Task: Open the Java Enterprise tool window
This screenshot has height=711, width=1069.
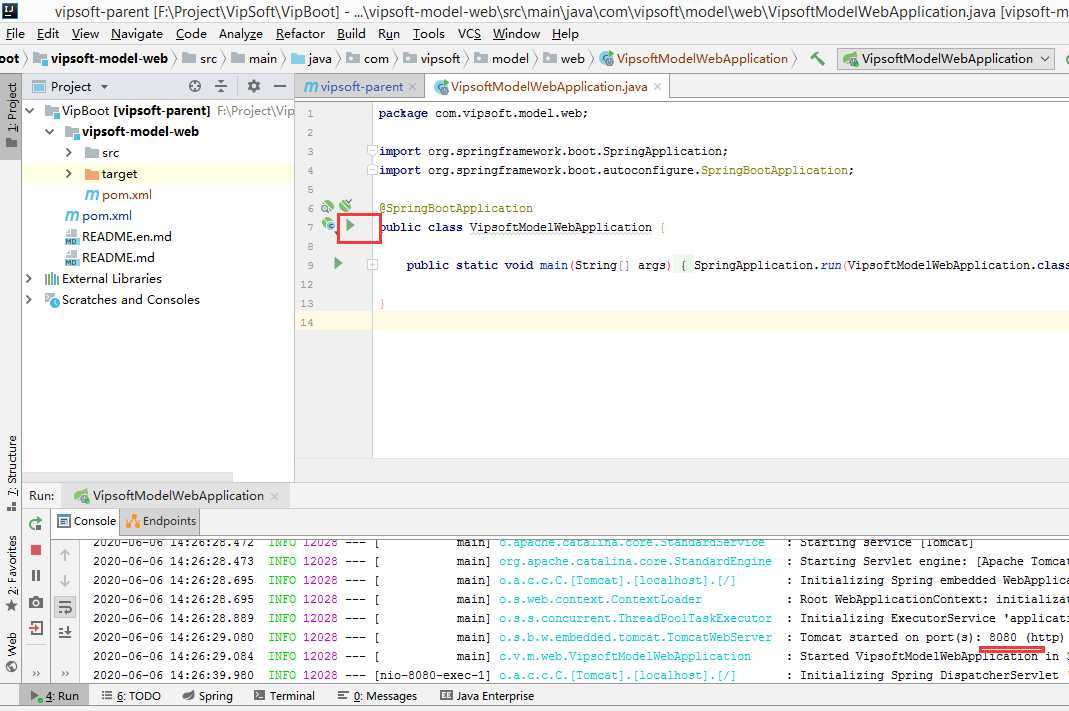Action: 487,696
